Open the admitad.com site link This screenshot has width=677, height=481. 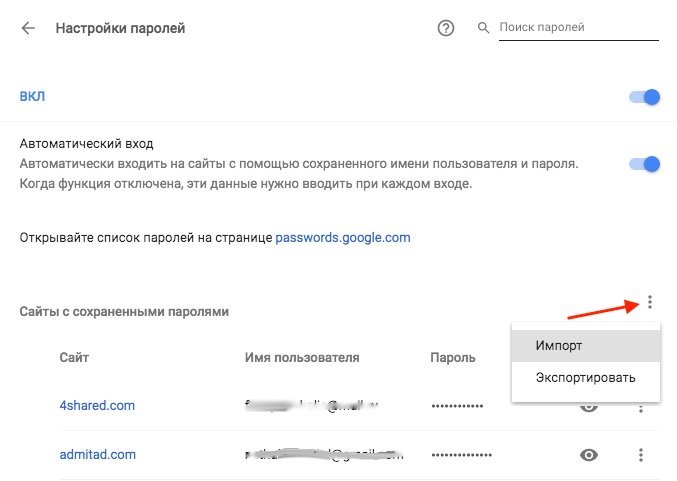click(98, 454)
